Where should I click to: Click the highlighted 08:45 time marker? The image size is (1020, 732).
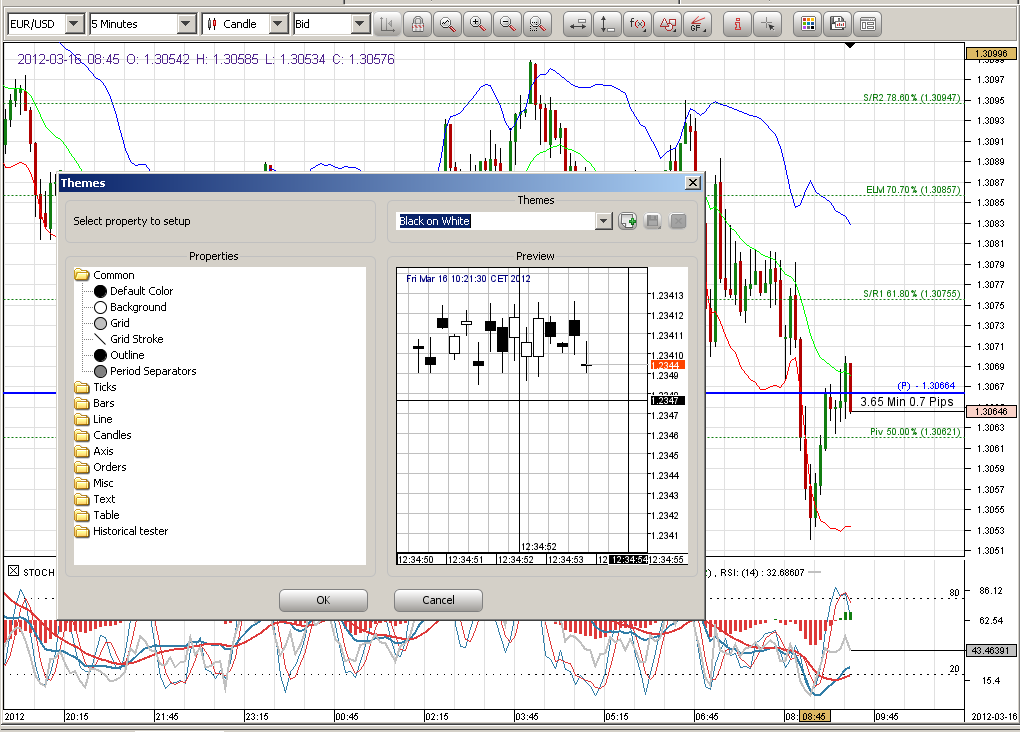[x=814, y=716]
